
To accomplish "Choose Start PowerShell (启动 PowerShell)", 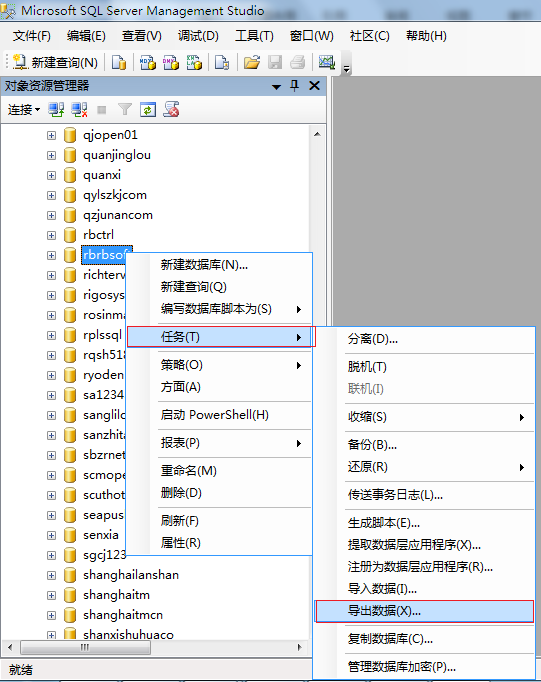I will 219,415.
